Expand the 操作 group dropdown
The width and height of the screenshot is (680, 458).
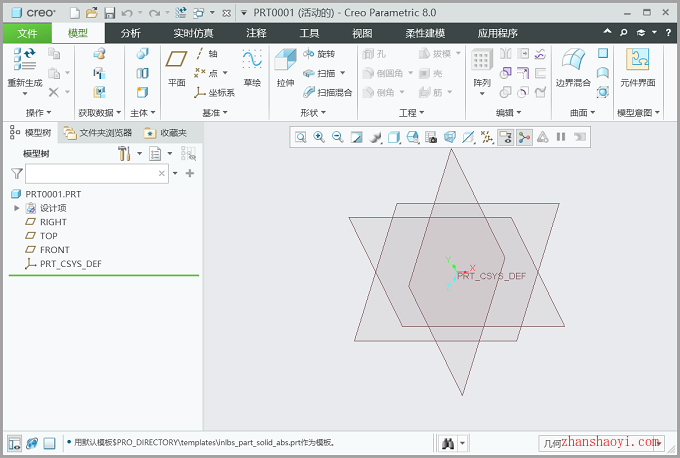(38, 113)
